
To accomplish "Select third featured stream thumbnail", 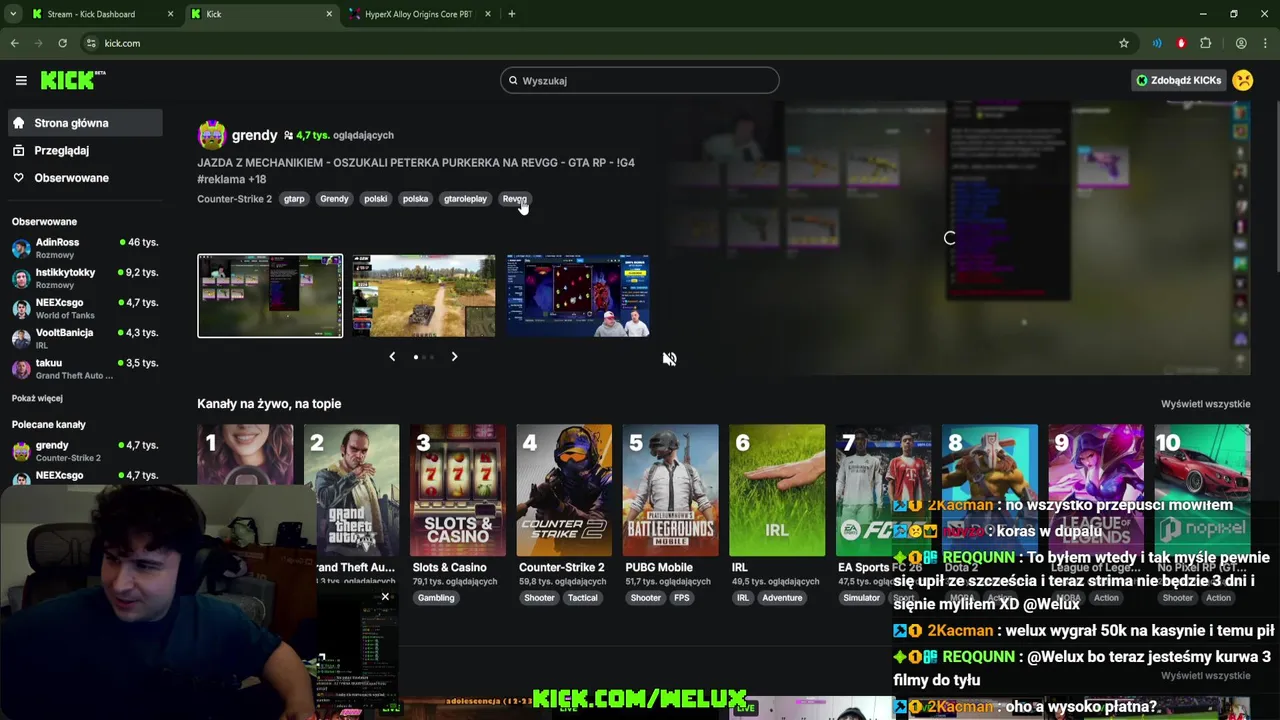I will coord(577,296).
